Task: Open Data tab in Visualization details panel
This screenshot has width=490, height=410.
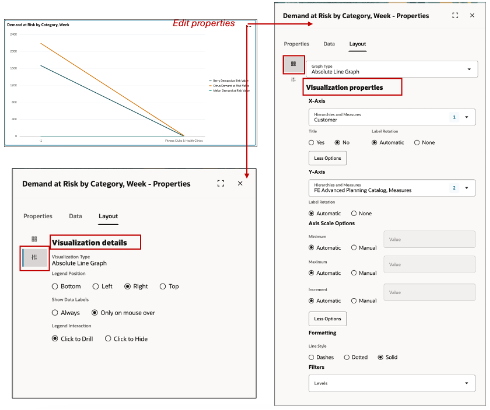Action: tap(75, 216)
